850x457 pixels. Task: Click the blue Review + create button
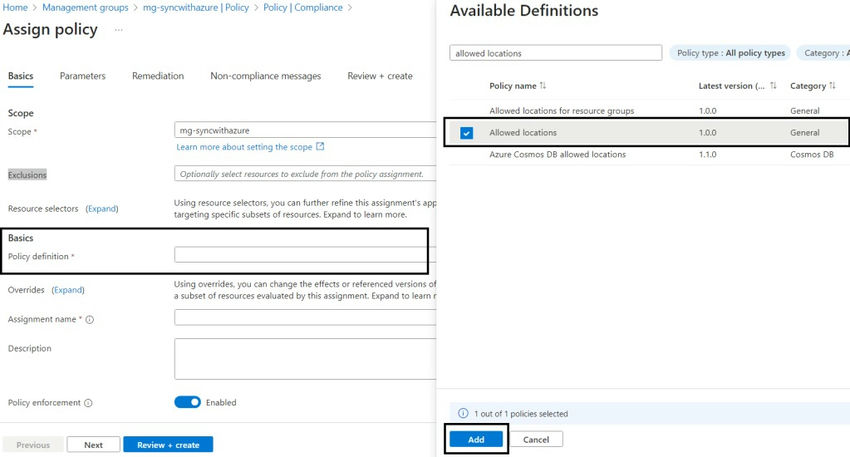tap(168, 445)
